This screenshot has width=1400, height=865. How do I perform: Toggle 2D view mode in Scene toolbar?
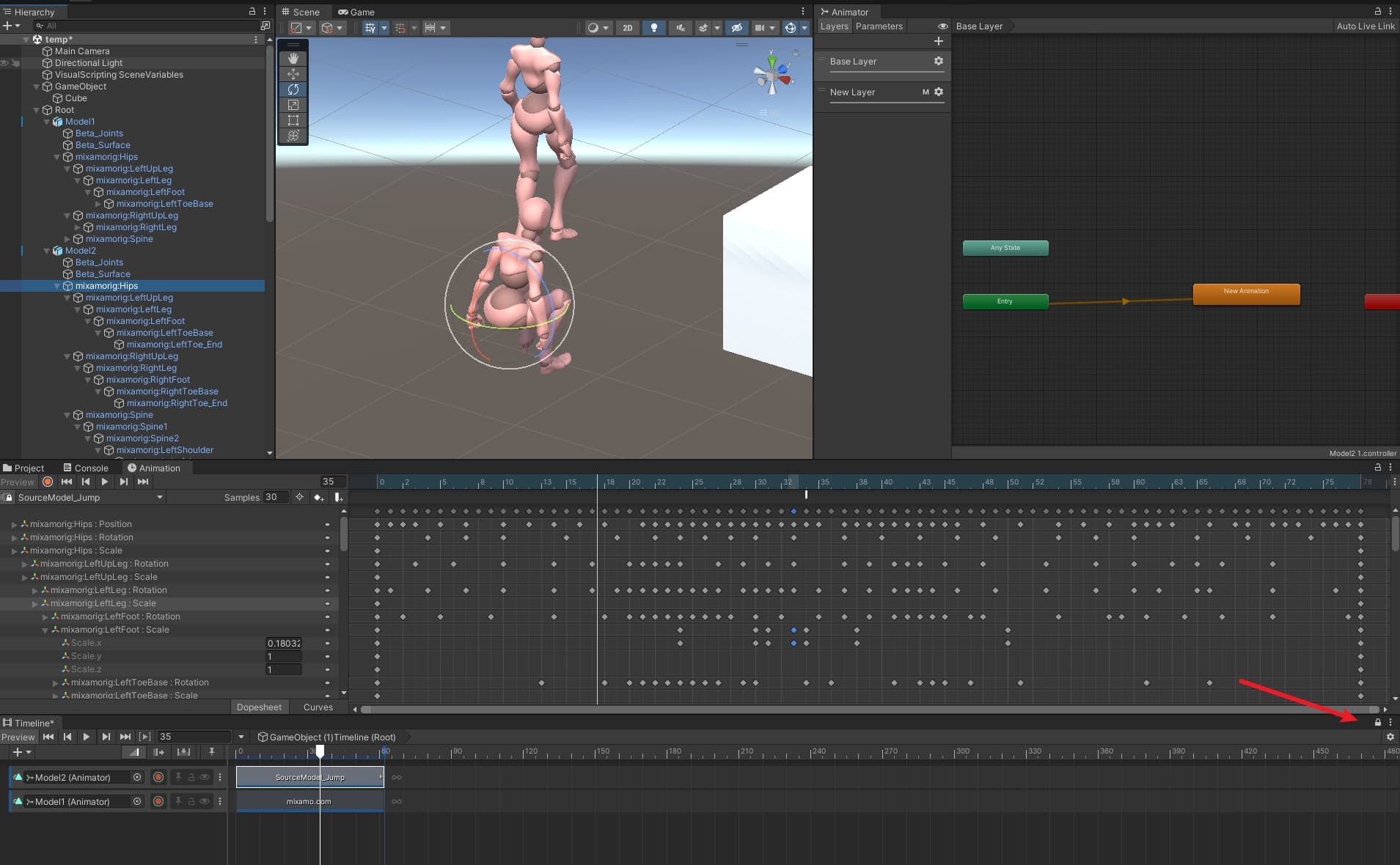coord(628,27)
